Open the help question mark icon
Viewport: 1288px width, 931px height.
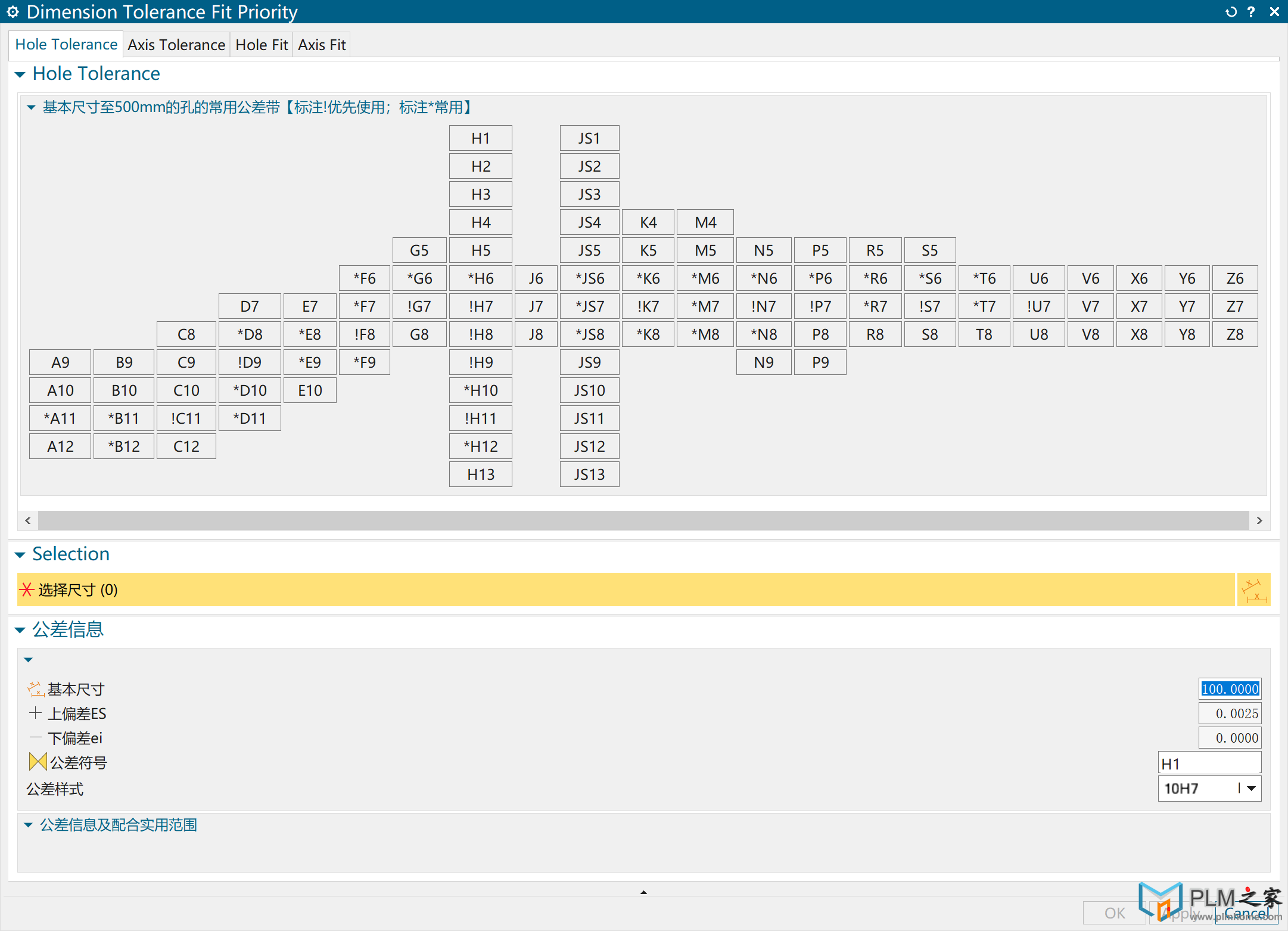tap(1251, 12)
